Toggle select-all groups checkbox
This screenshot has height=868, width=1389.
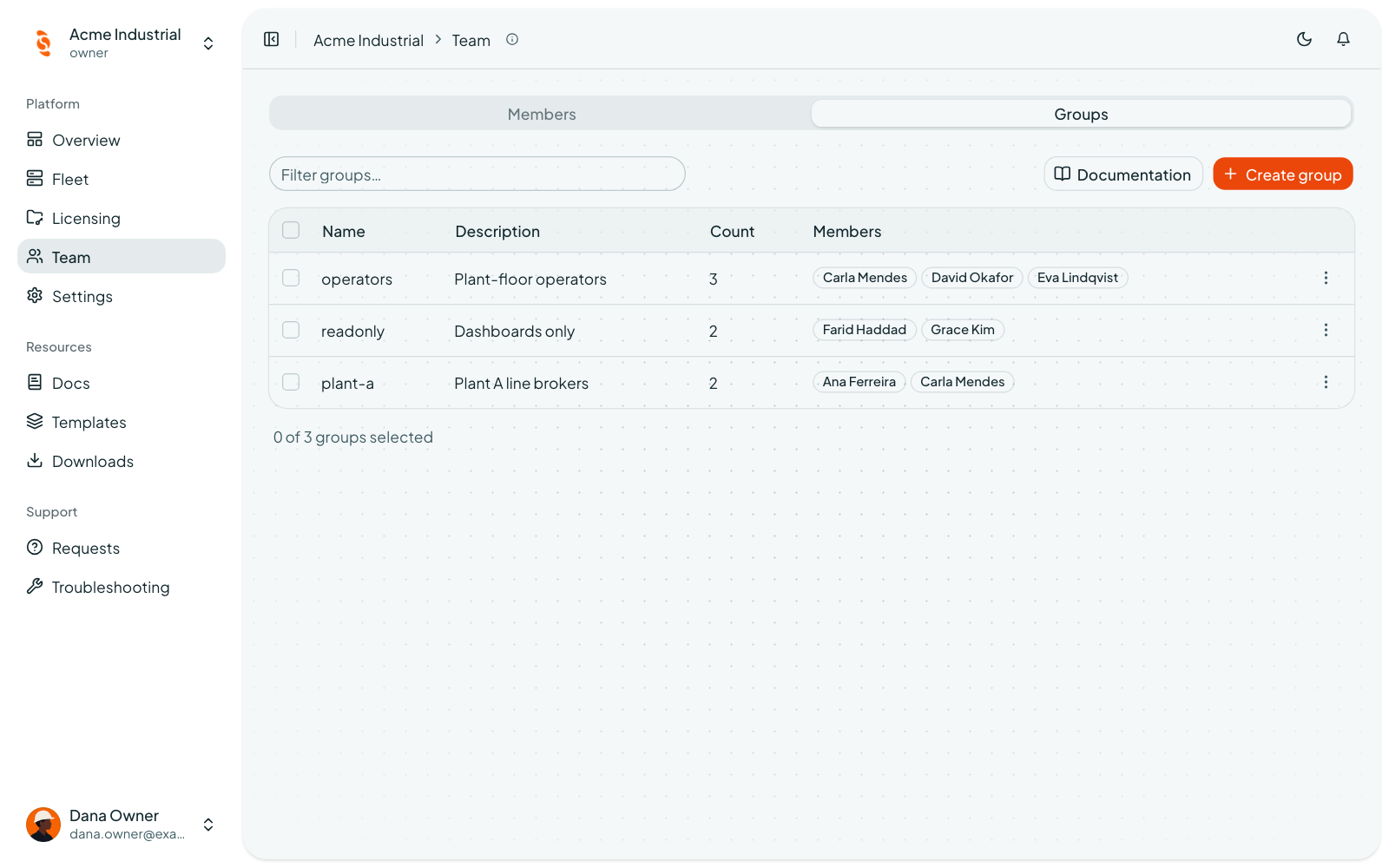pyautogui.click(x=291, y=230)
